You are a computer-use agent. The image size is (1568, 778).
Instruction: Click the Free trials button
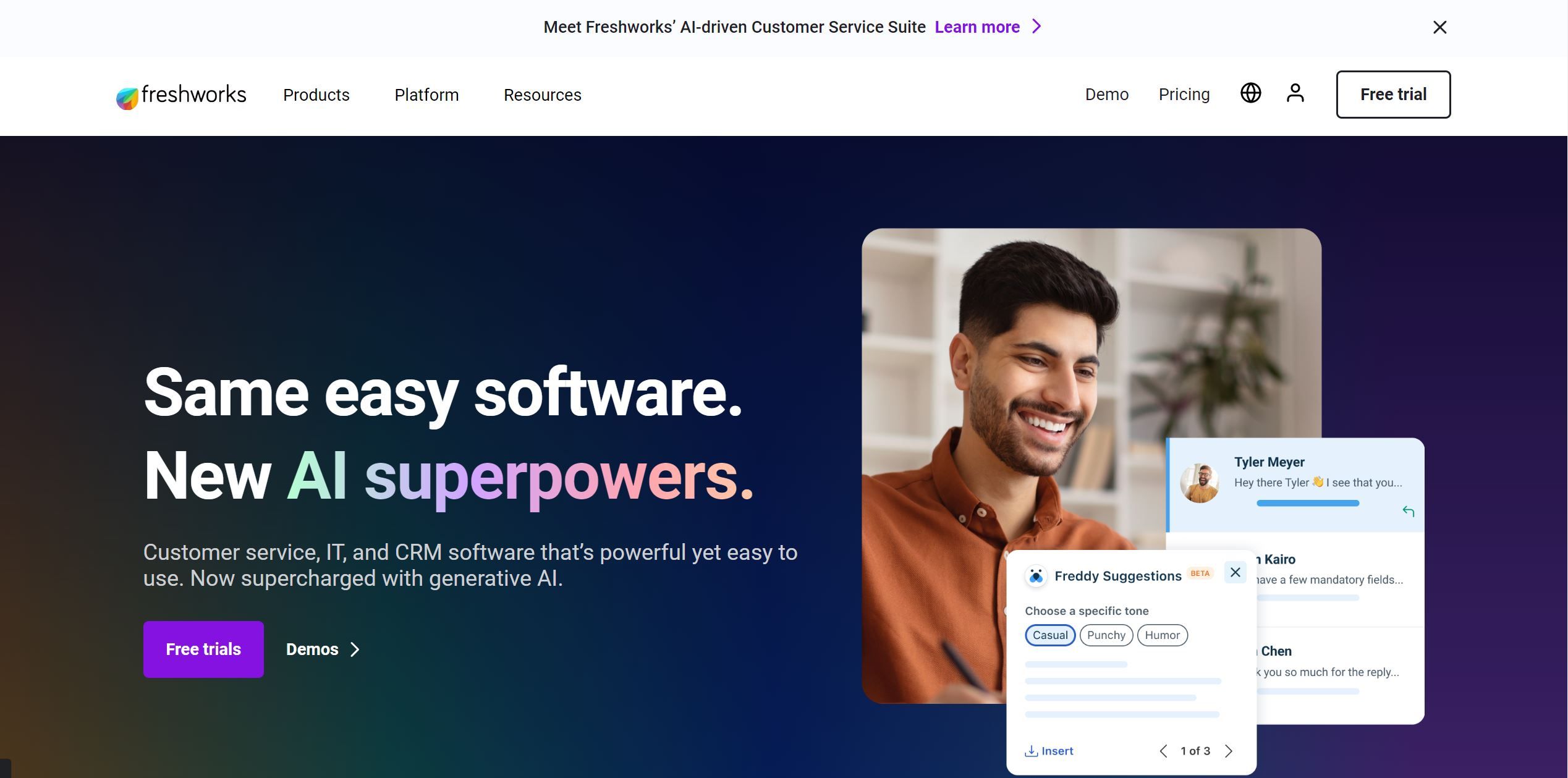(203, 649)
